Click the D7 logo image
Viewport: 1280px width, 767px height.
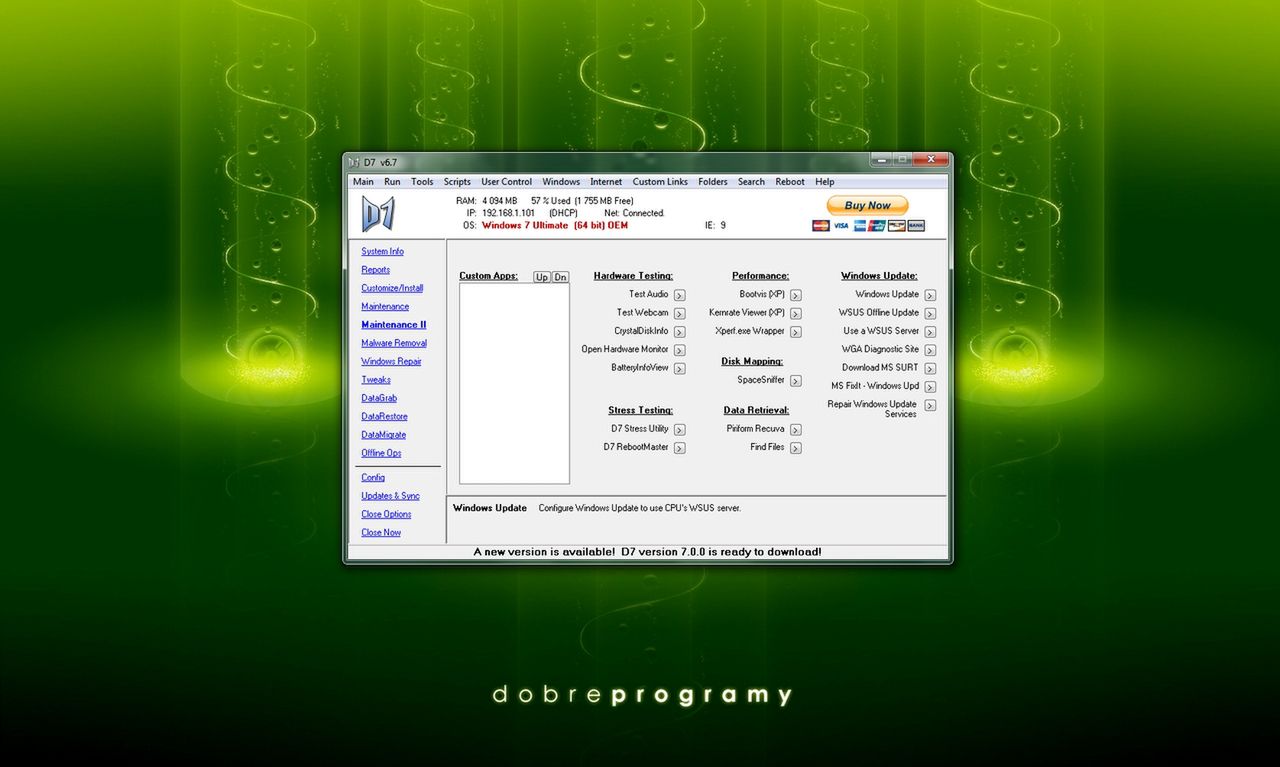(x=378, y=213)
